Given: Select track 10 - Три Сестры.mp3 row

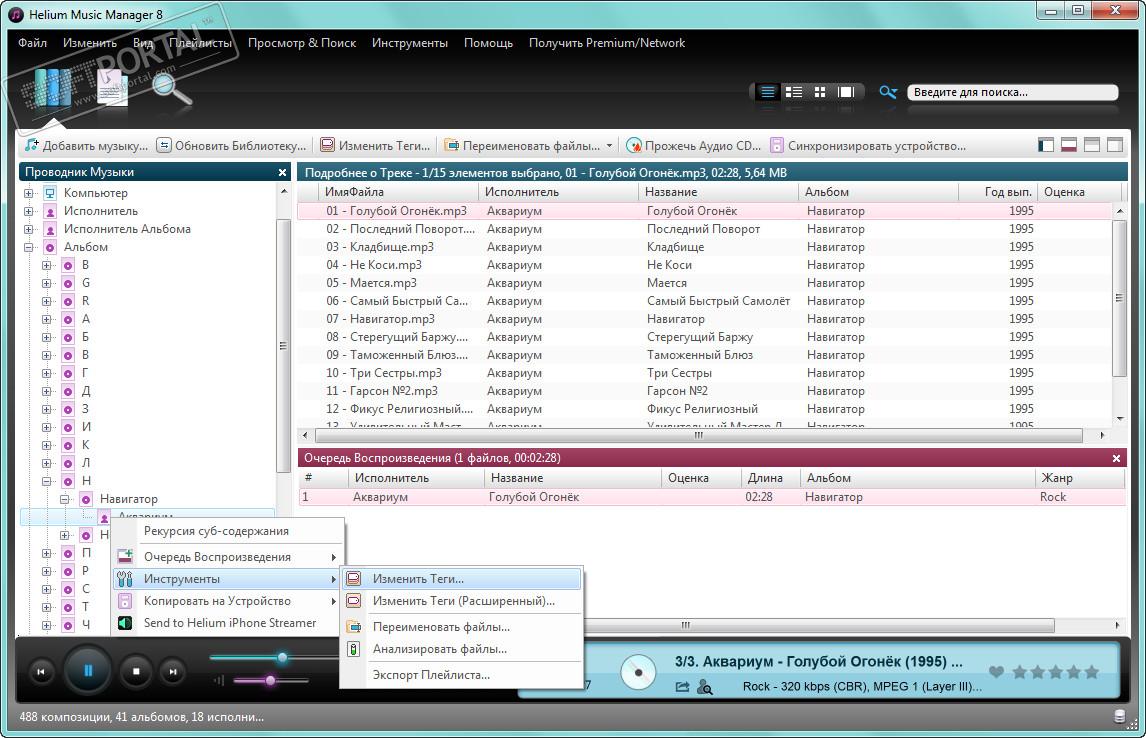Looking at the screenshot, I should click(705, 373).
